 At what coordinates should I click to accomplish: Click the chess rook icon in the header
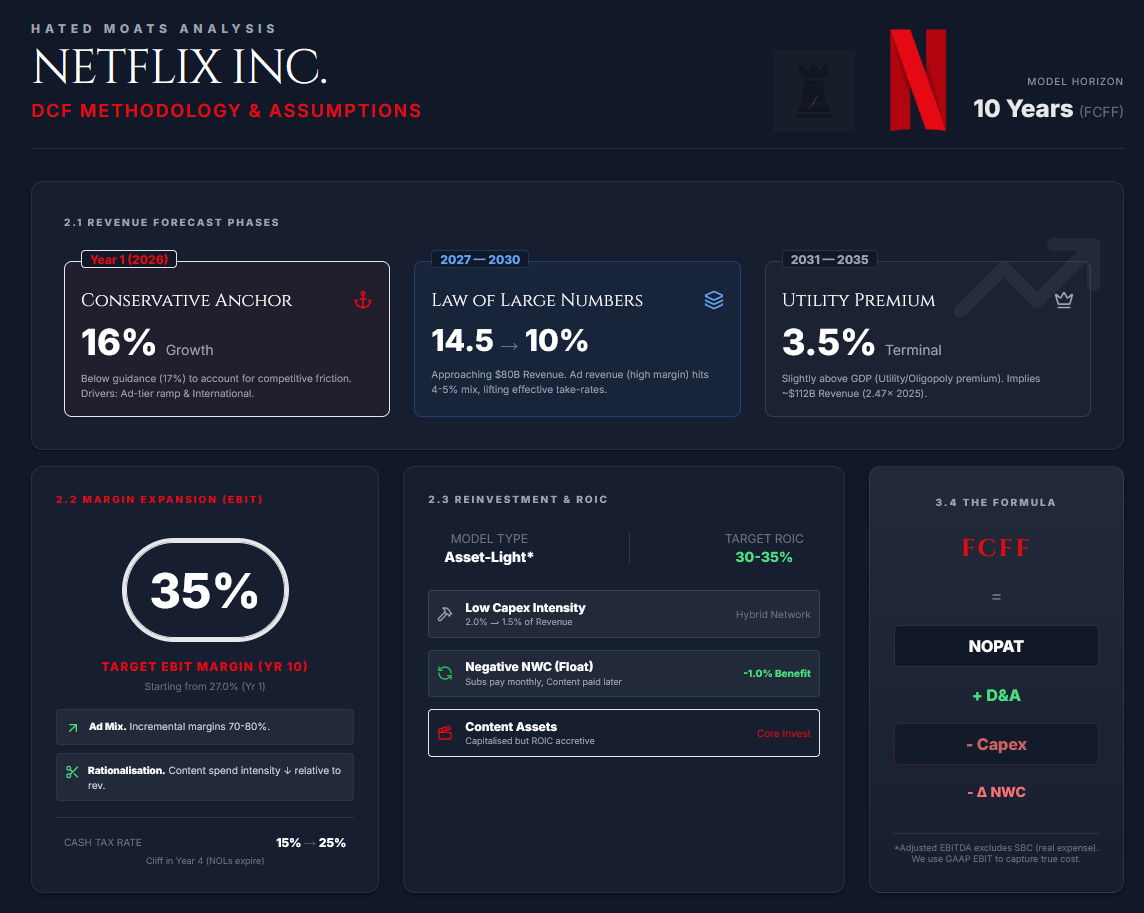pos(814,91)
